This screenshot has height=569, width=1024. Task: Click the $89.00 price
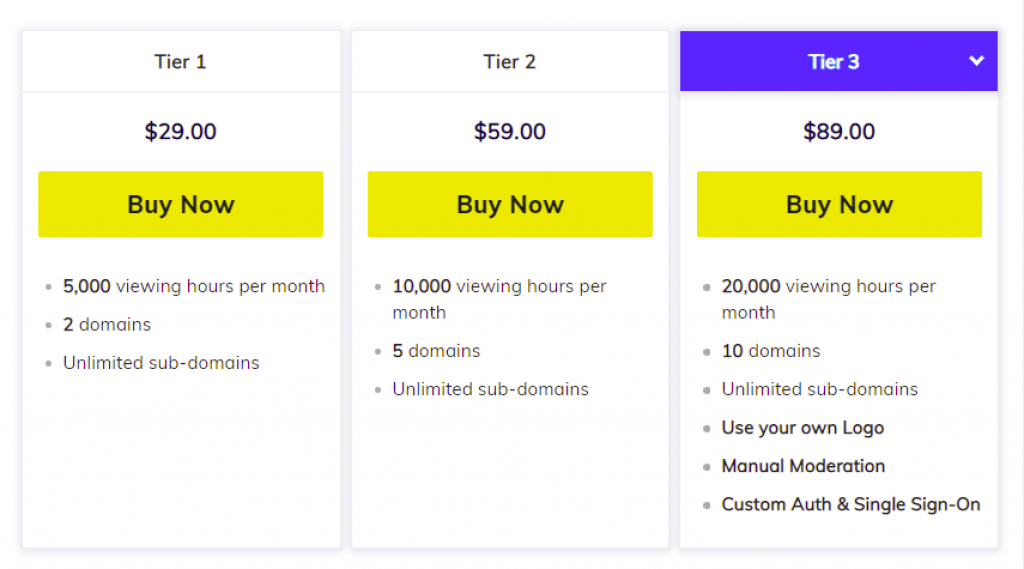click(x=839, y=131)
